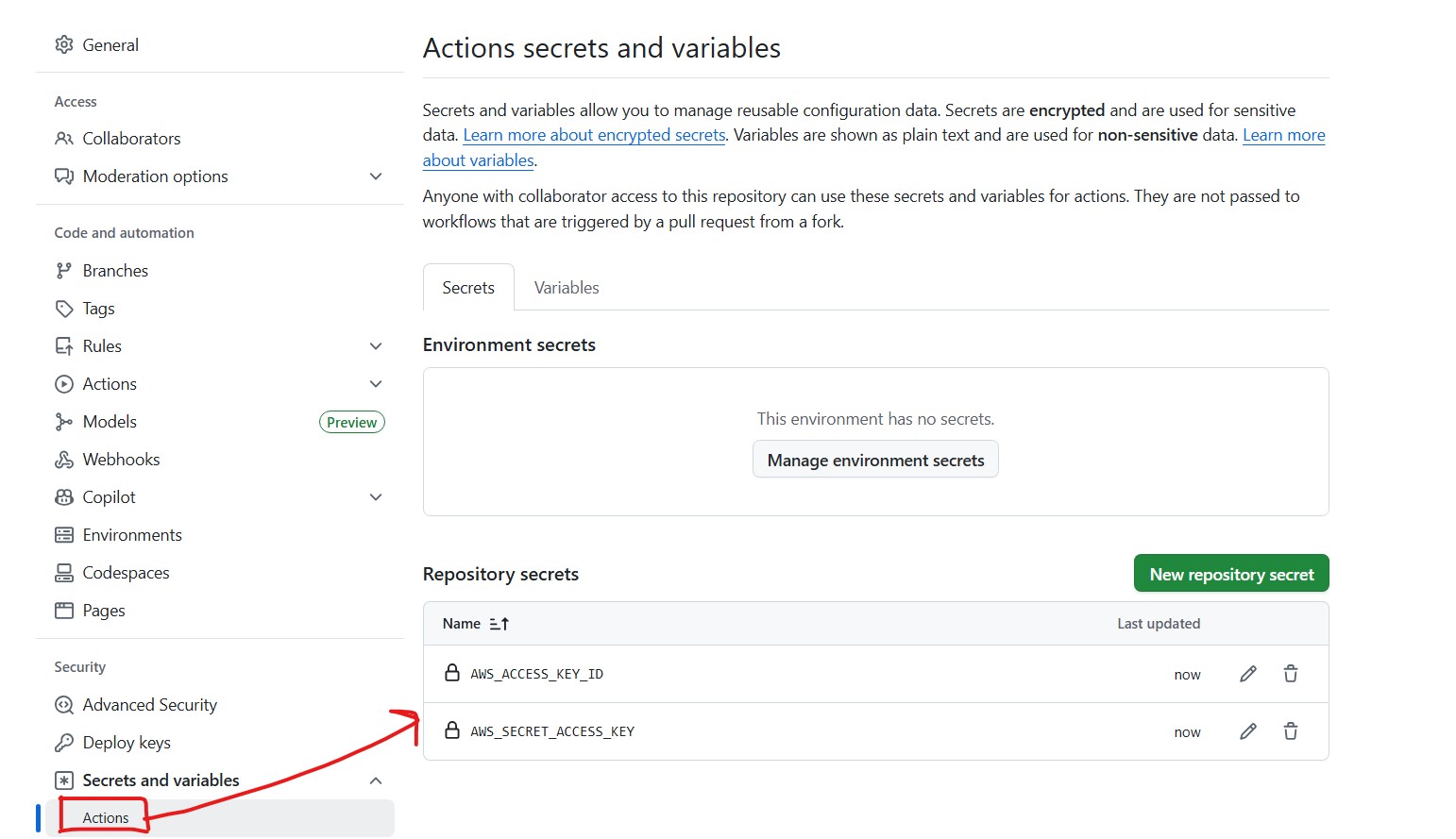Open Learn more about encrypted secrets link
Viewport: 1456px width, 839px height.
pyautogui.click(x=594, y=135)
